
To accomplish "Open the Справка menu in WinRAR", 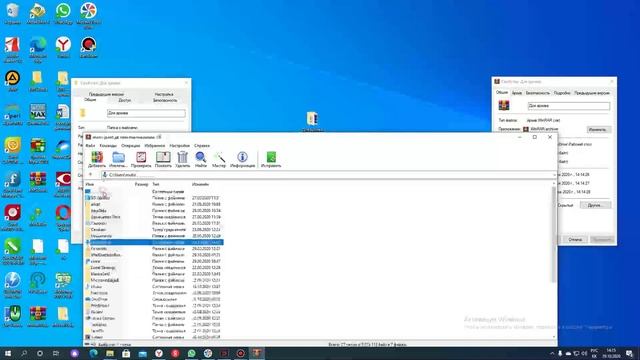I will click(202, 145).
